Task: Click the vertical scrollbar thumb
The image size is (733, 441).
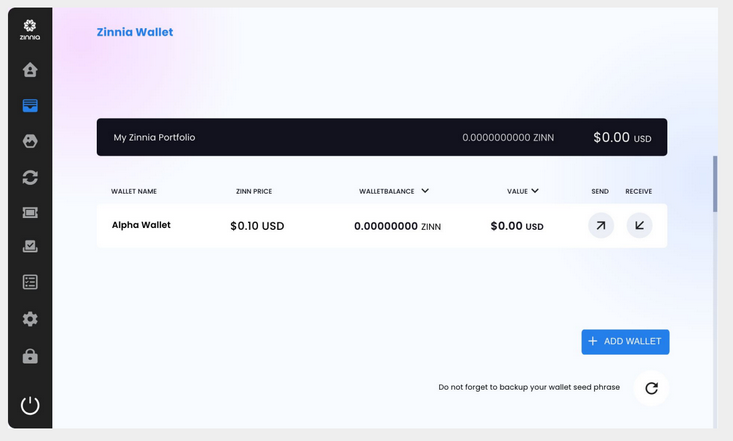Action: pyautogui.click(x=715, y=184)
